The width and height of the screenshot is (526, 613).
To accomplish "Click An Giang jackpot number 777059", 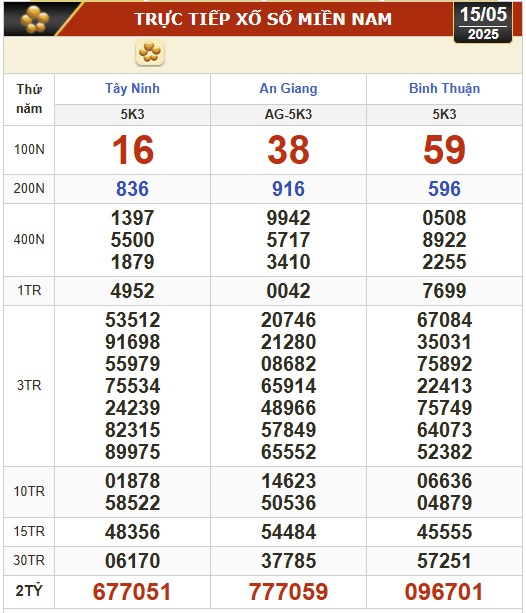I will click(x=288, y=591).
